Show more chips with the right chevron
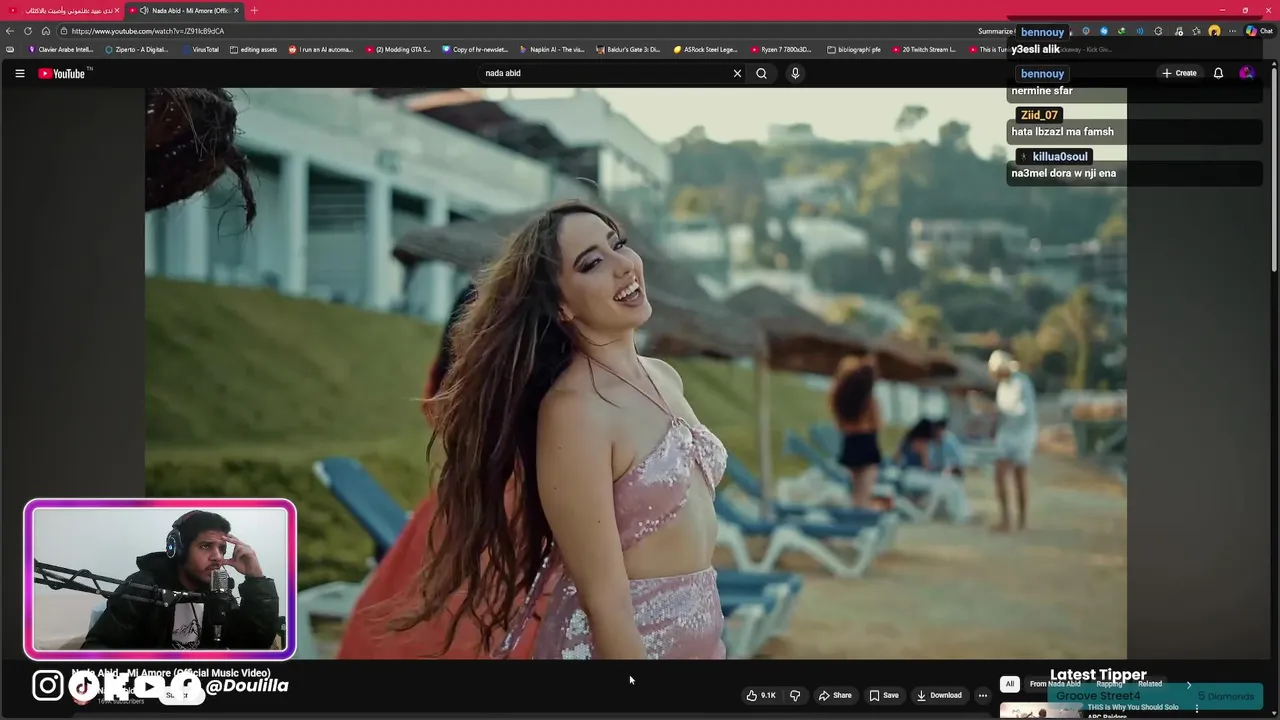 tap(1188, 684)
